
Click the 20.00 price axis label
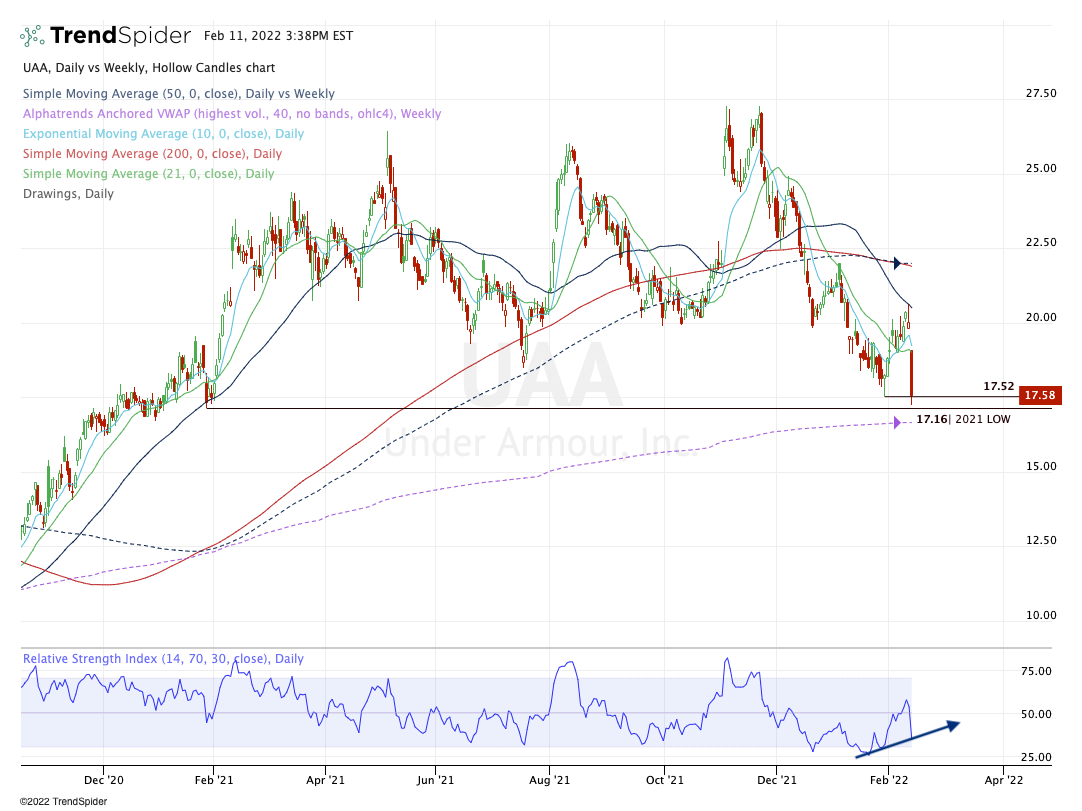[x=1041, y=317]
